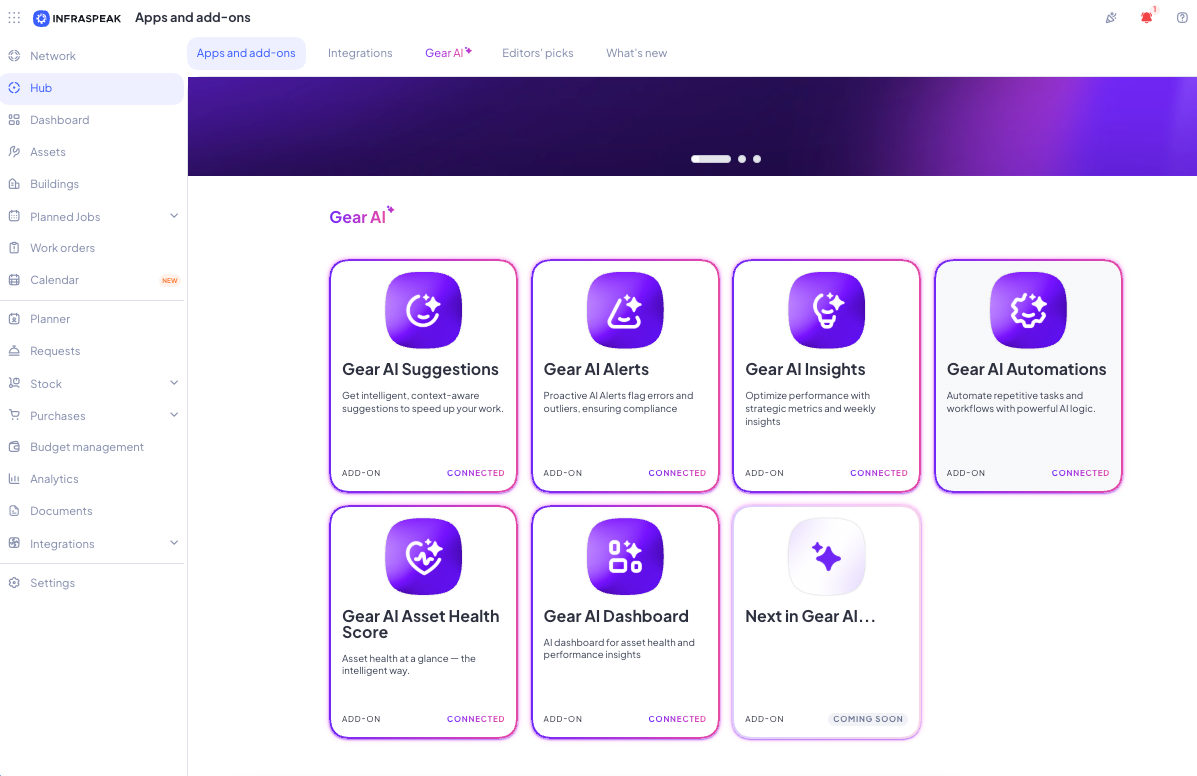Click the Planned Jobs calendar icon

pos(14,216)
